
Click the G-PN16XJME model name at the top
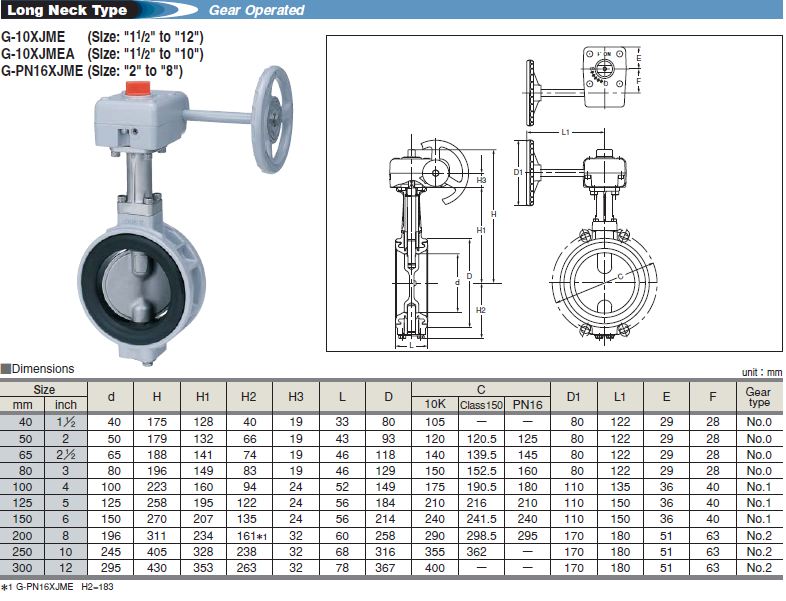pyautogui.click(x=41, y=70)
